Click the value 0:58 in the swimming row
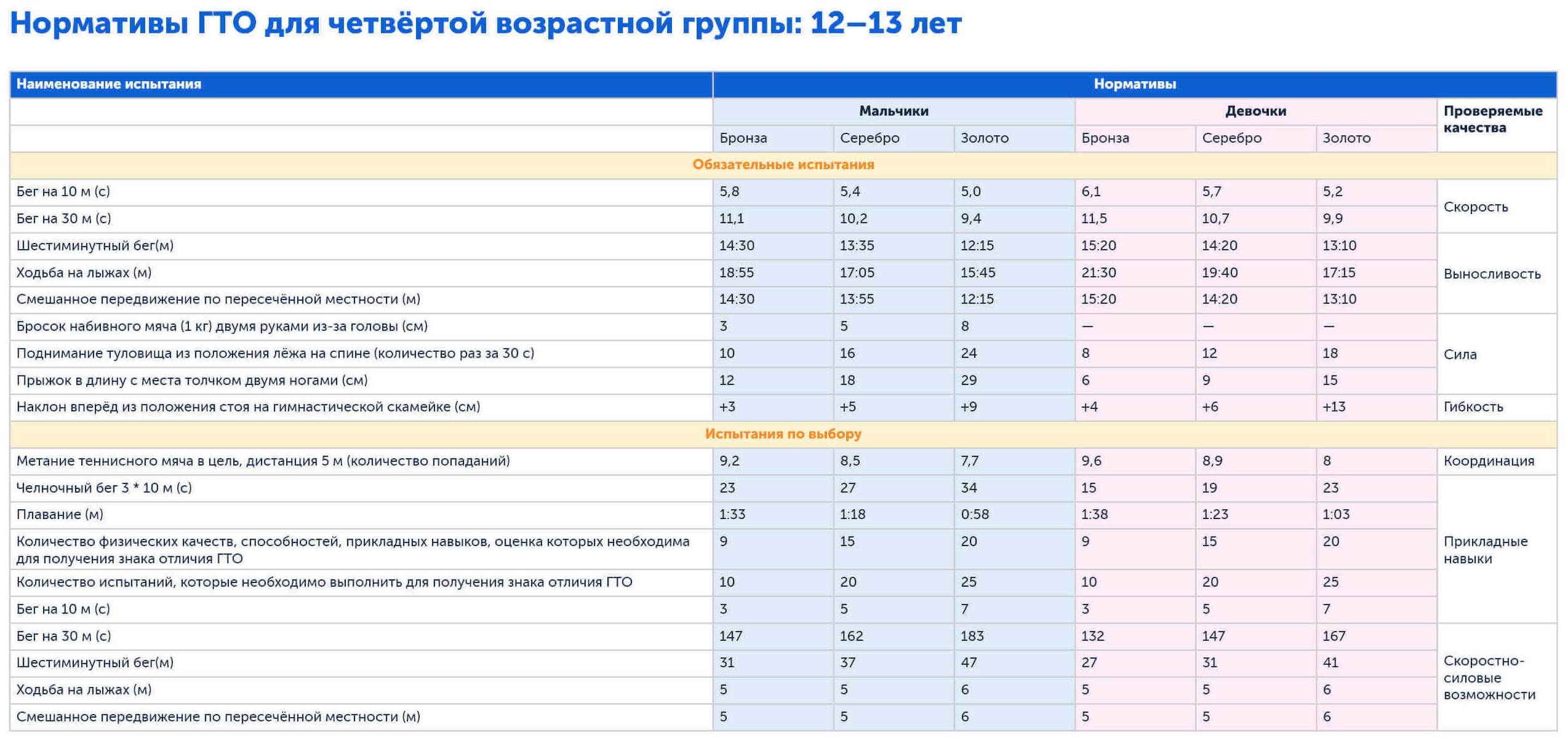The image size is (1568, 738). point(975,515)
